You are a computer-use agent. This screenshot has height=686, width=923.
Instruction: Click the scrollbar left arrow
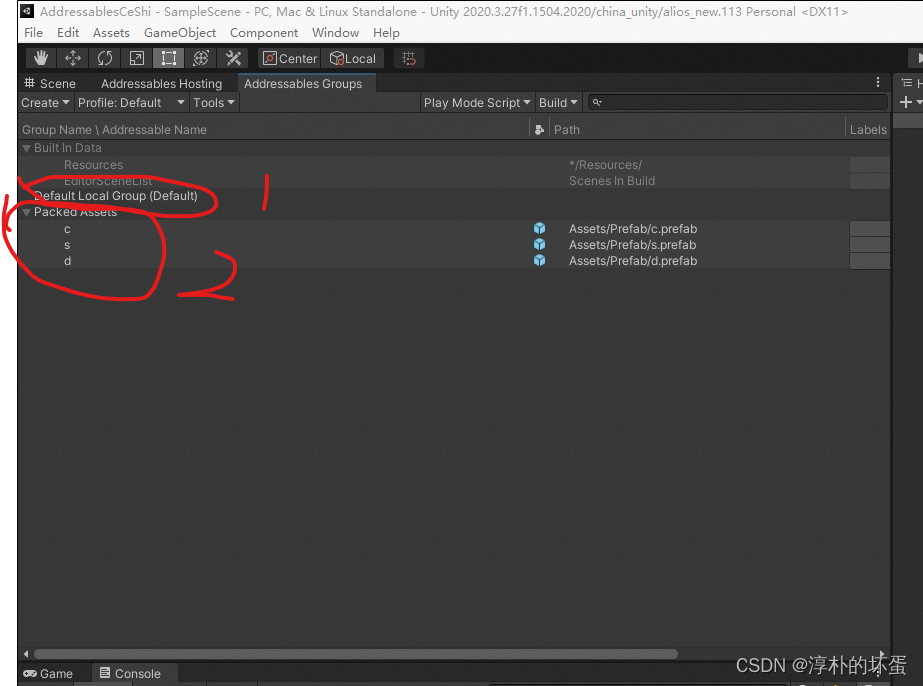[x=25, y=654]
